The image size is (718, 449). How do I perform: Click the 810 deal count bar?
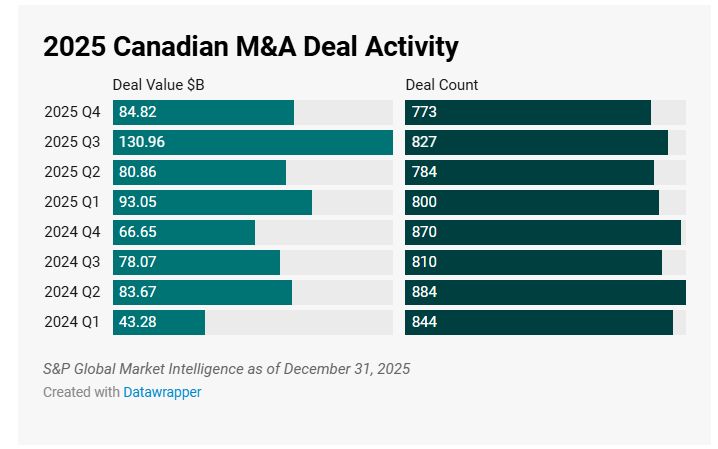pos(533,262)
